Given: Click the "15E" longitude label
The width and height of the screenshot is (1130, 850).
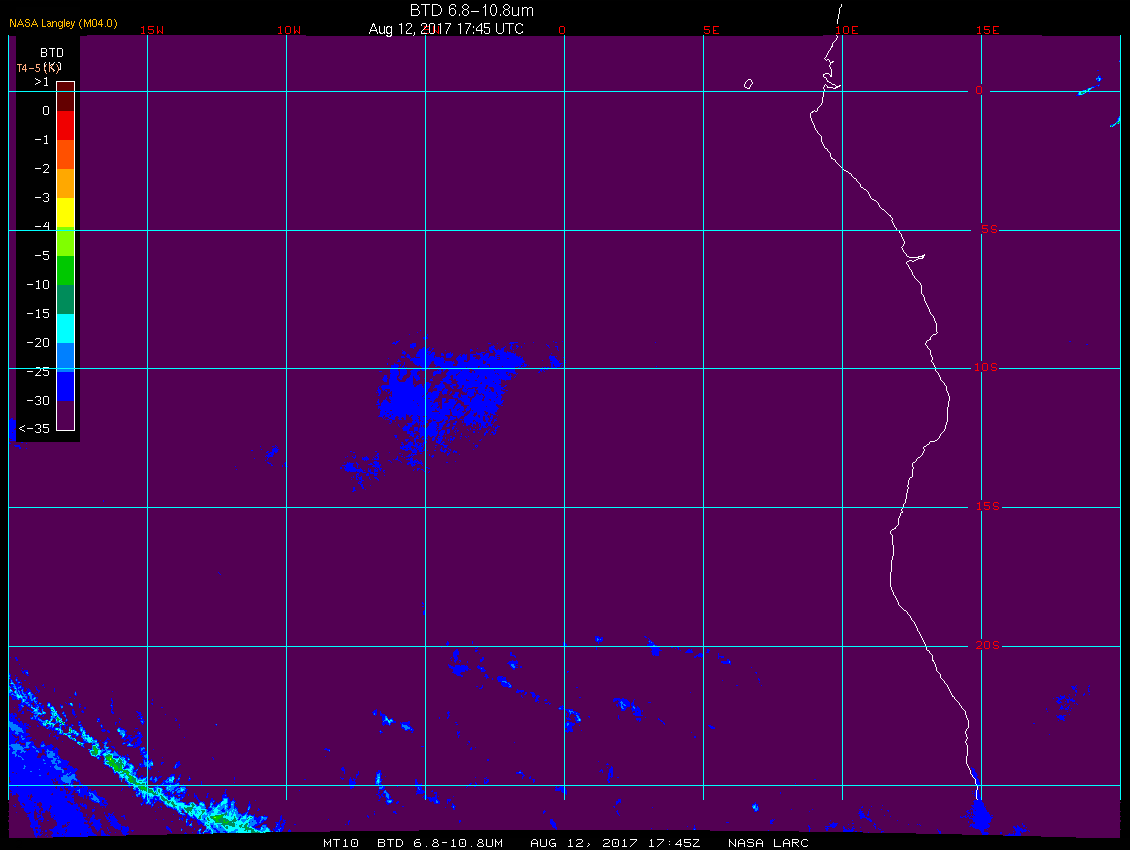Looking at the screenshot, I should coord(987,30).
